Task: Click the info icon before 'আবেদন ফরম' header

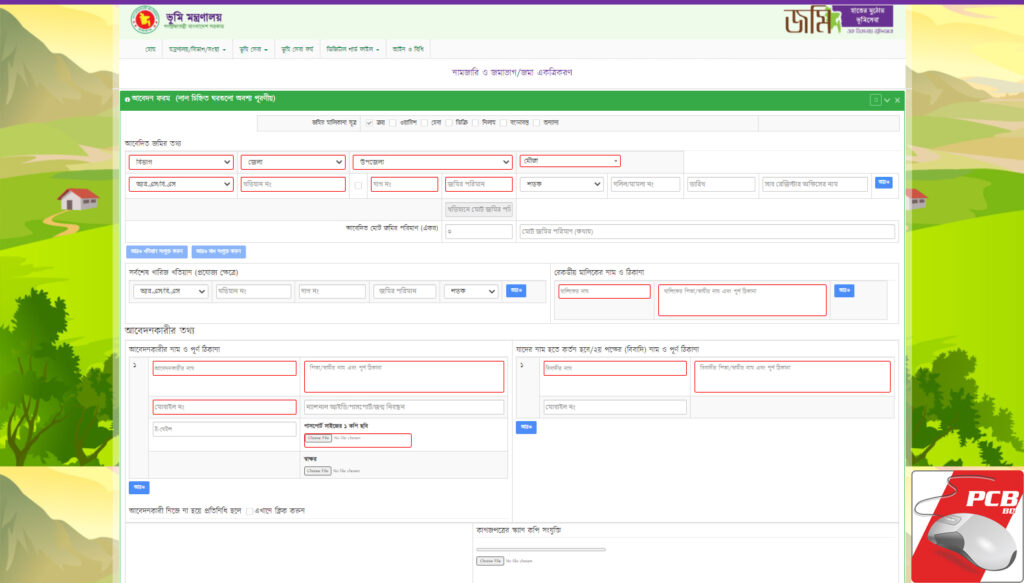Action: pyautogui.click(x=127, y=99)
